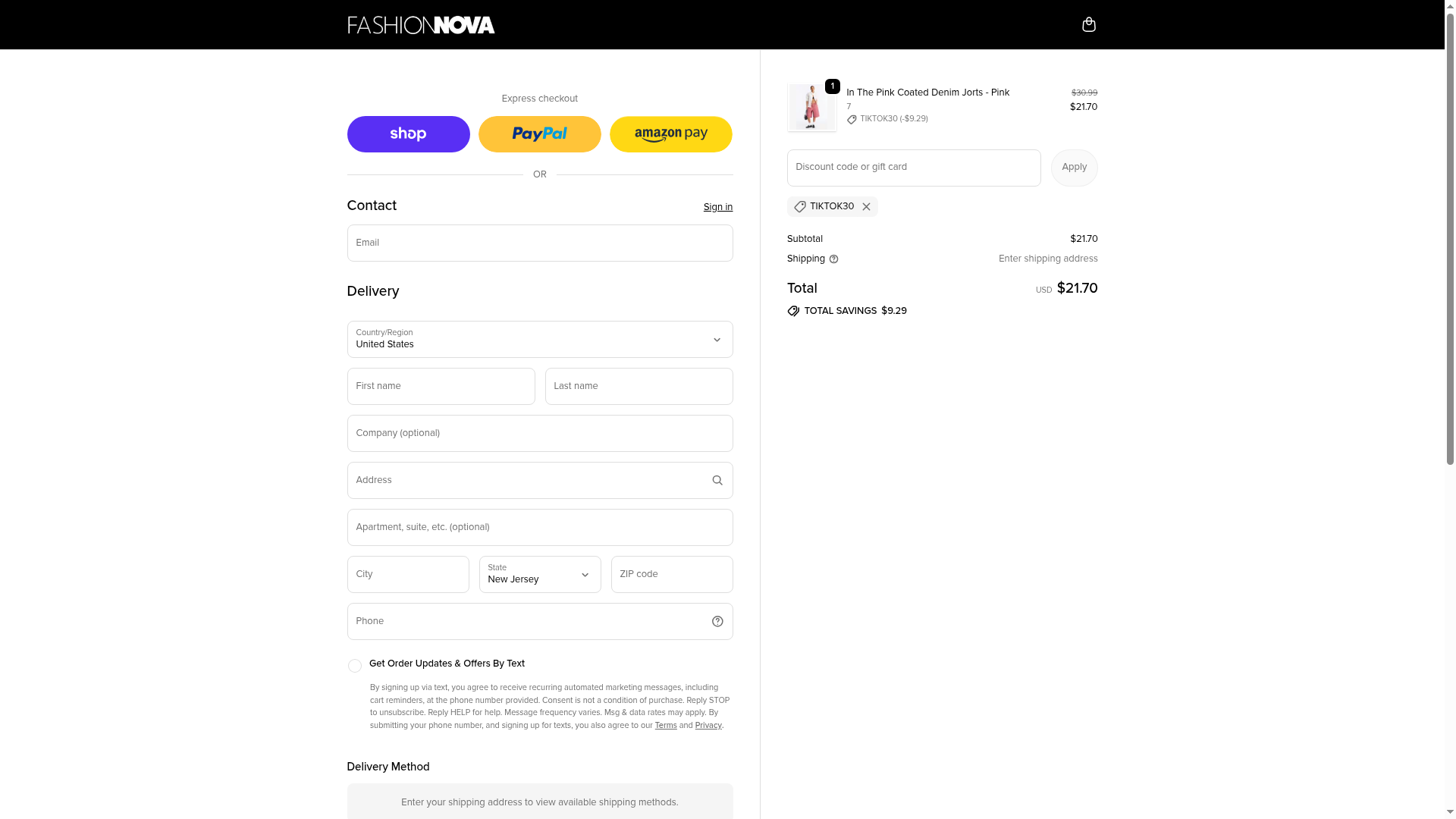Screen dimensions: 1456x819
Task: Open the shopping bag cart icon
Action: (1088, 25)
